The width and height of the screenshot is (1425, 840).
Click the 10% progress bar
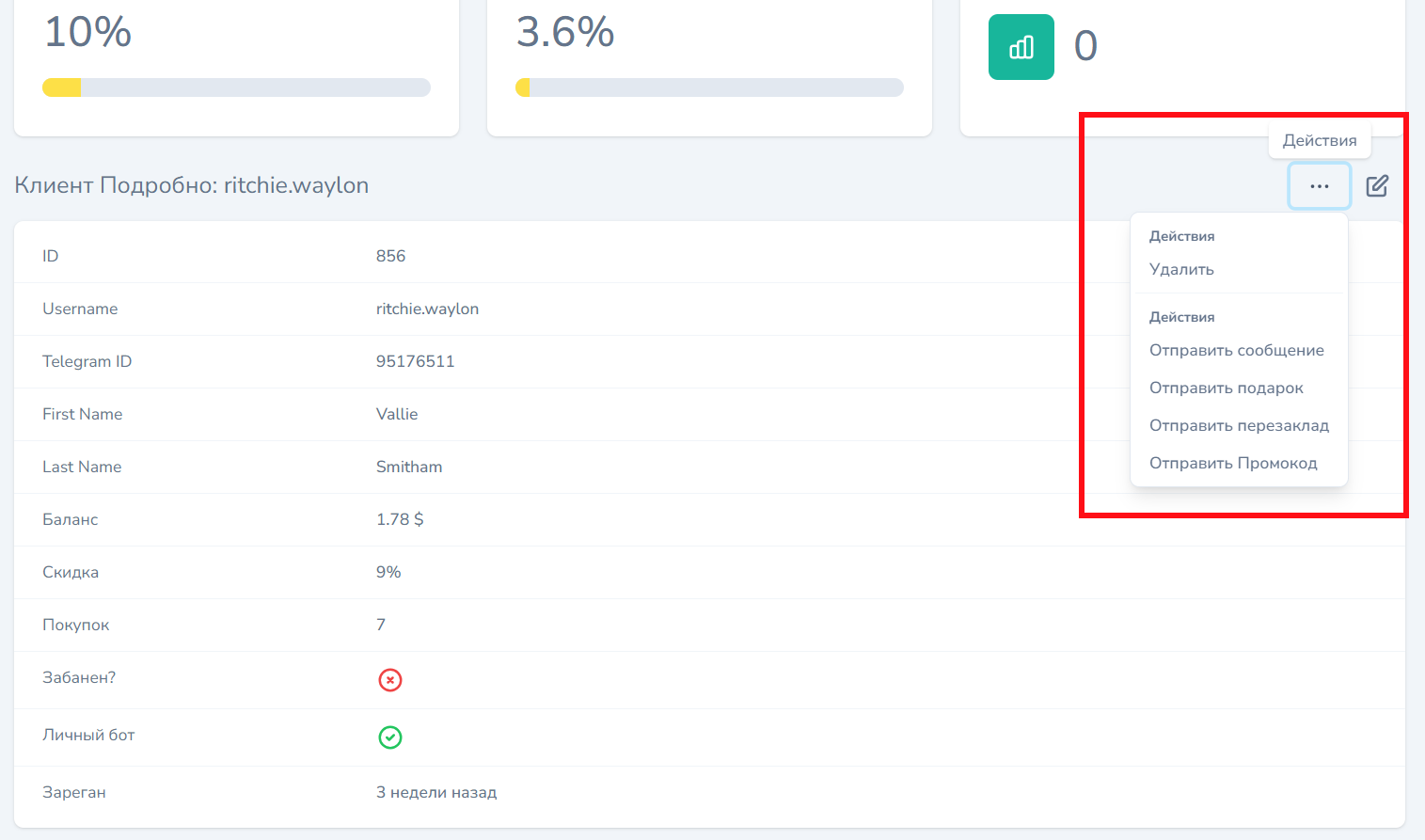click(236, 87)
